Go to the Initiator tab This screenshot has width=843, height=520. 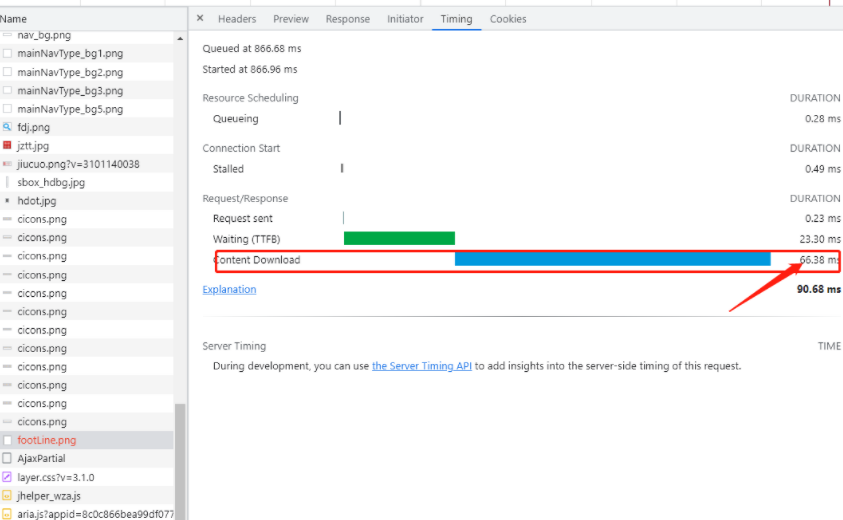point(405,19)
